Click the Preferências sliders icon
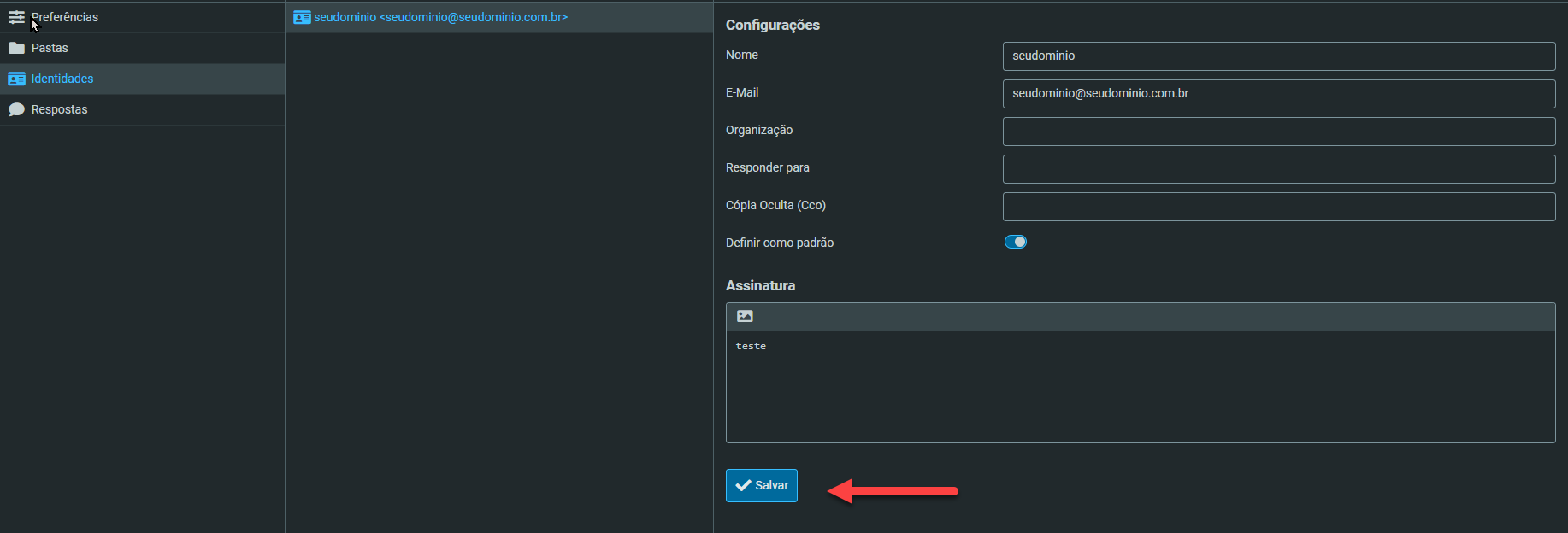The height and width of the screenshot is (533, 1568). (16, 17)
